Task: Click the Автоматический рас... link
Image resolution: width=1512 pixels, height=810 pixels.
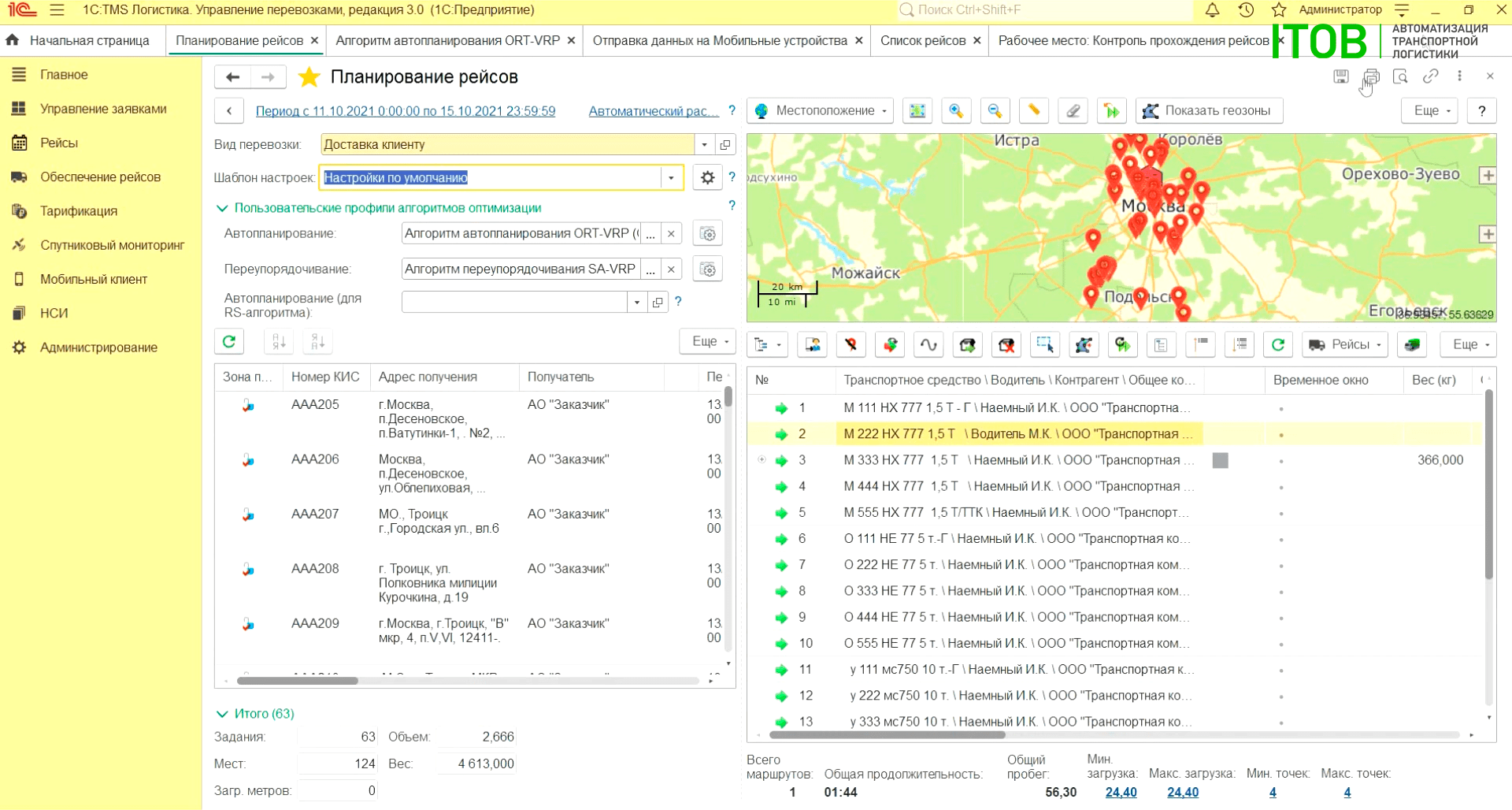Action: point(654,112)
